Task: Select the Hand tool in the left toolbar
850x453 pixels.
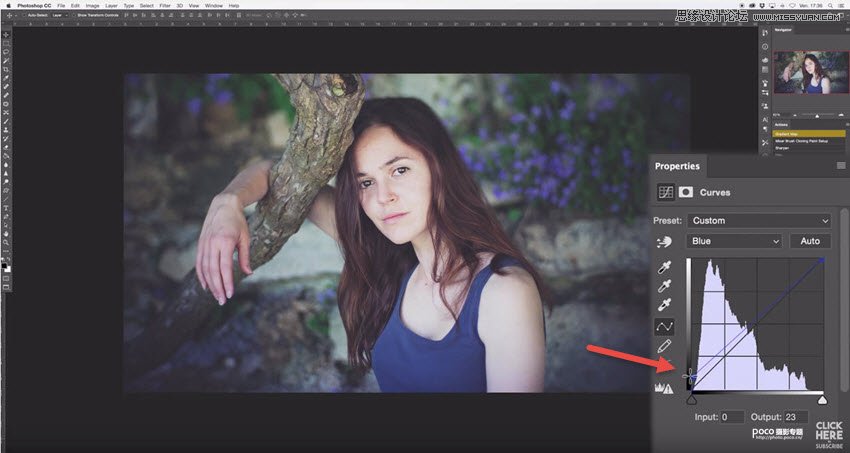Action: click(x=6, y=234)
